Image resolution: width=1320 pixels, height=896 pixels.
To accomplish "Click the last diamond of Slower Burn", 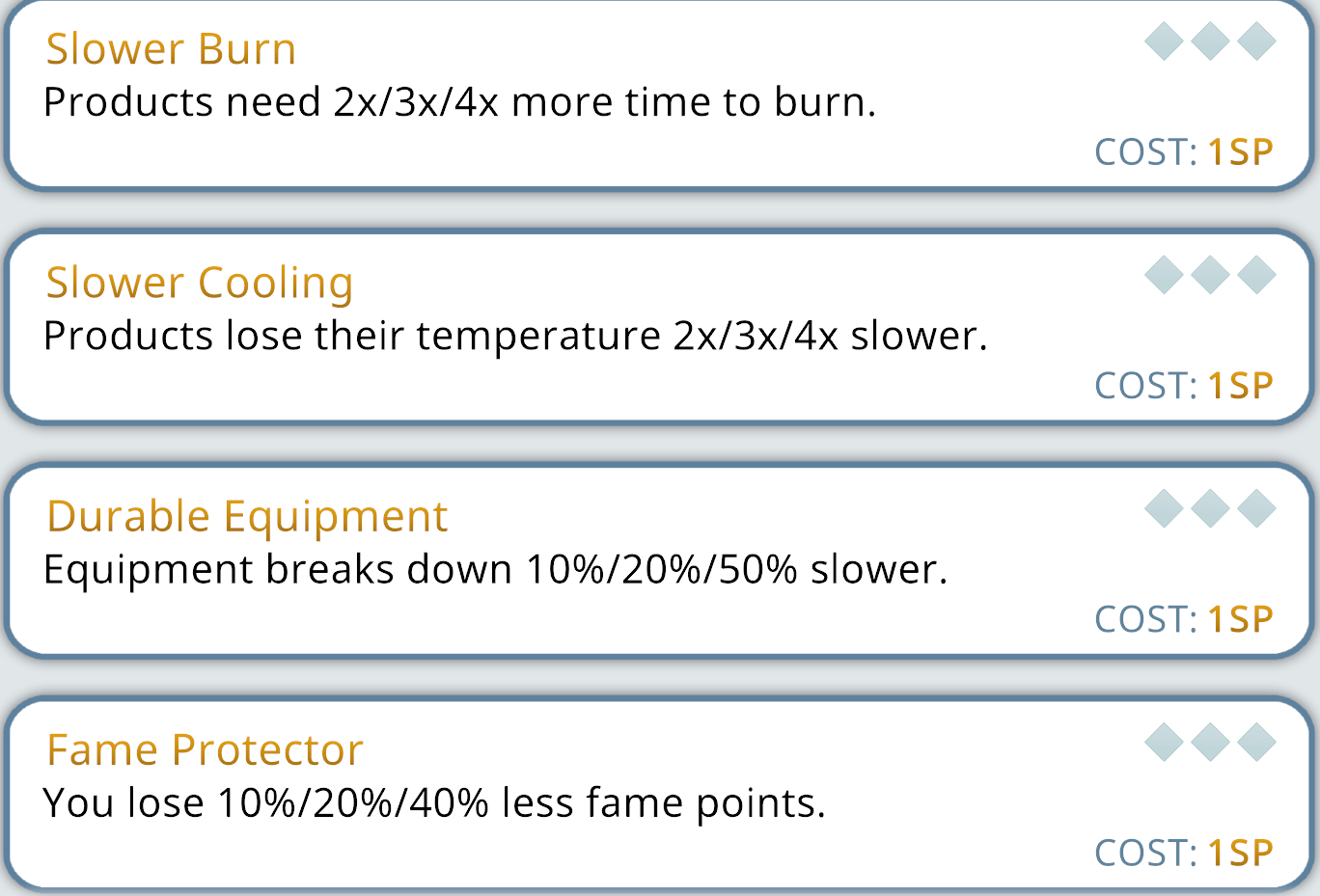I will [x=1256, y=41].
